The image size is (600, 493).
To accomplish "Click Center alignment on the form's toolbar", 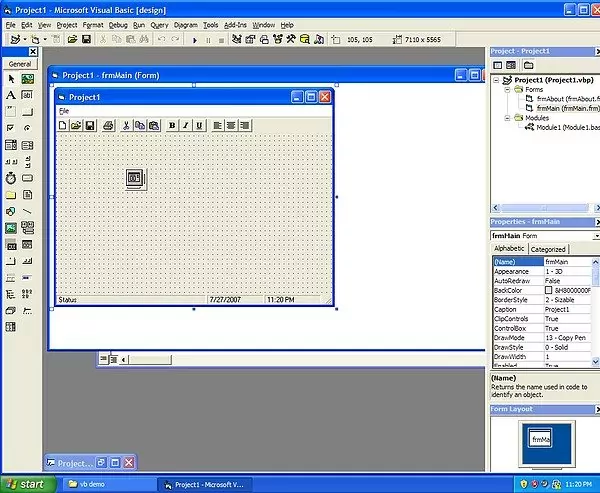I will pos(231,125).
